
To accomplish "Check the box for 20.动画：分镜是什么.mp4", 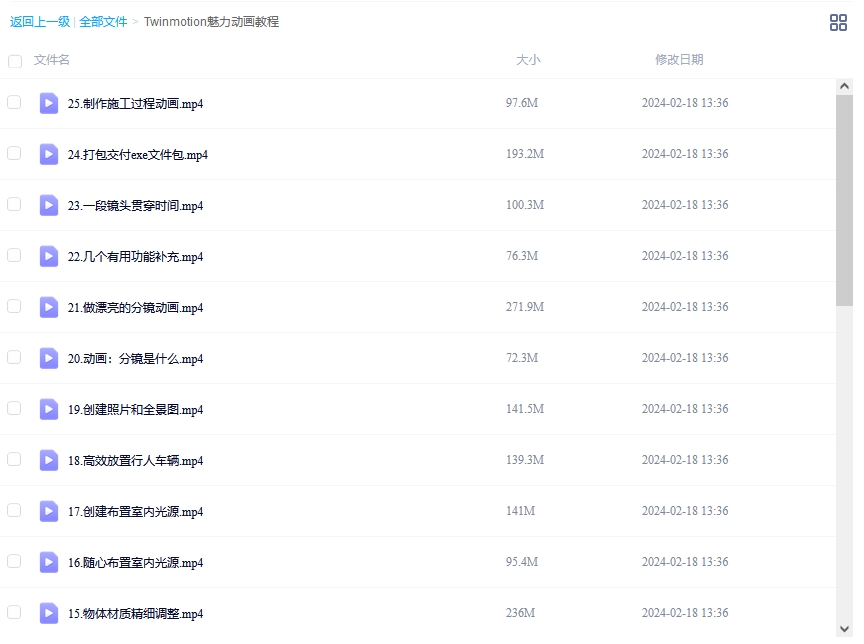I will 14,357.
